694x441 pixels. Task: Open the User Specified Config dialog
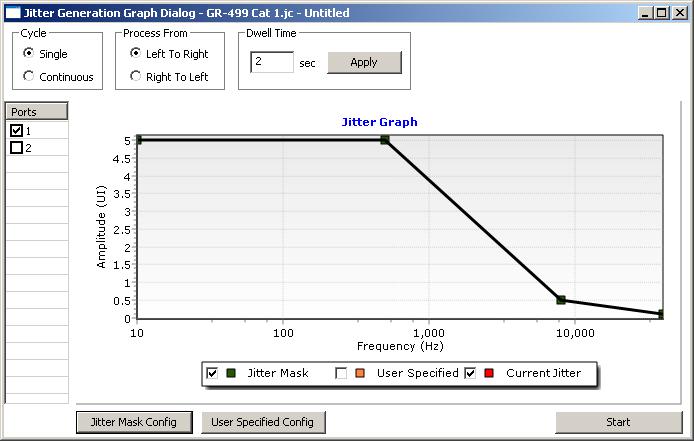tap(263, 422)
